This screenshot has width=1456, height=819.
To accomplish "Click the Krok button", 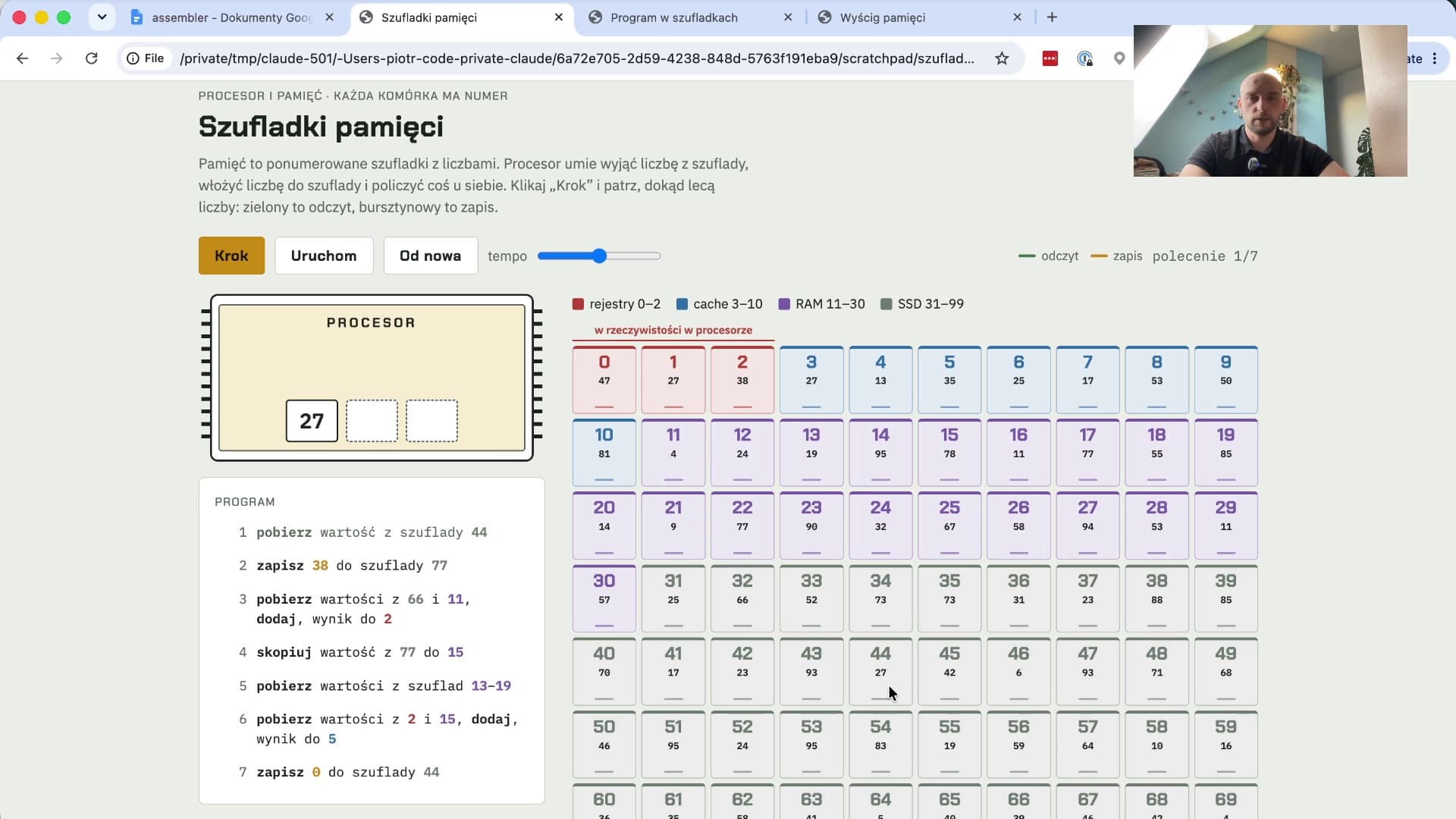I will pos(231,256).
